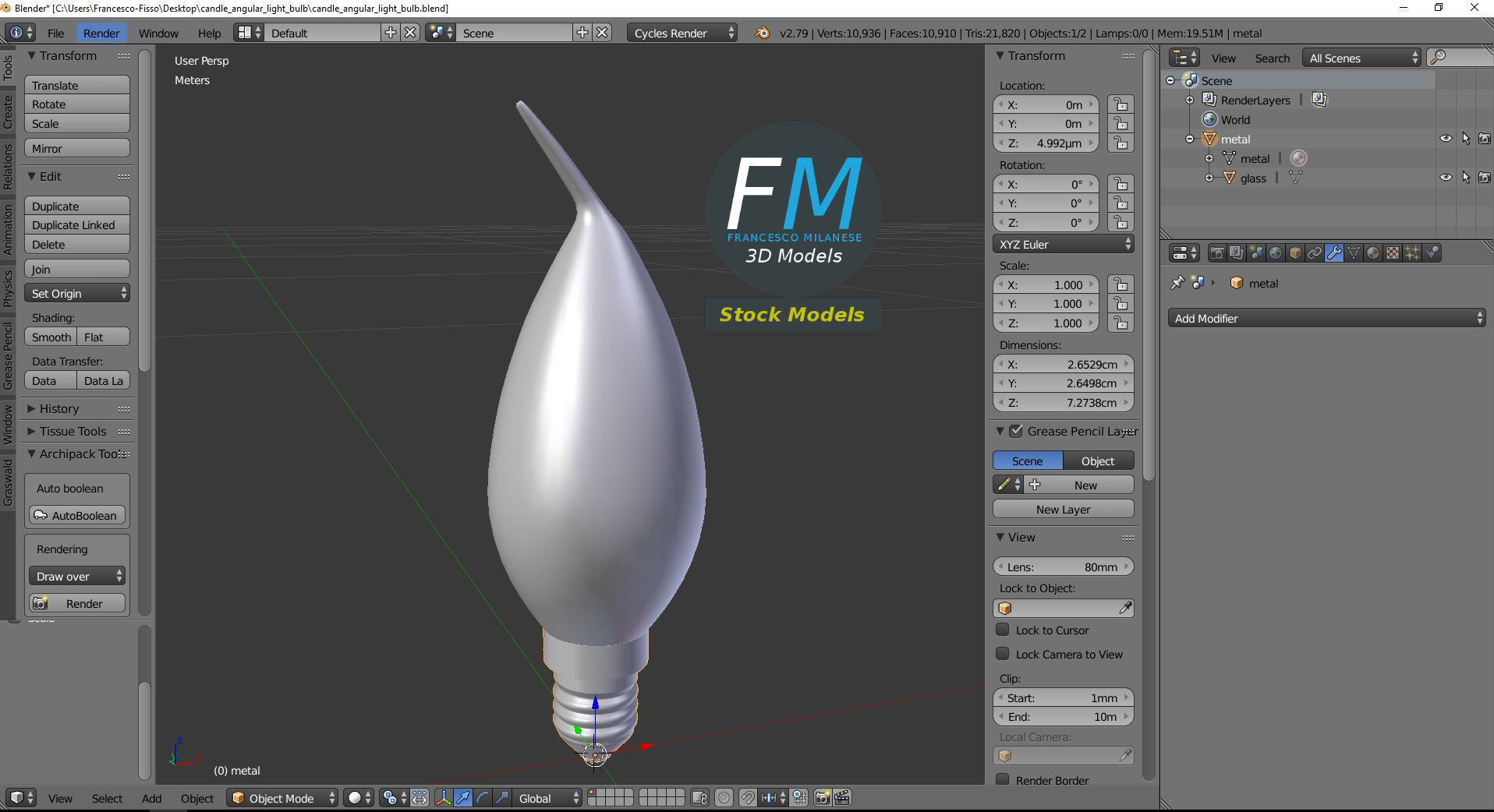Select the rotate manipulator arc icon

(483, 798)
